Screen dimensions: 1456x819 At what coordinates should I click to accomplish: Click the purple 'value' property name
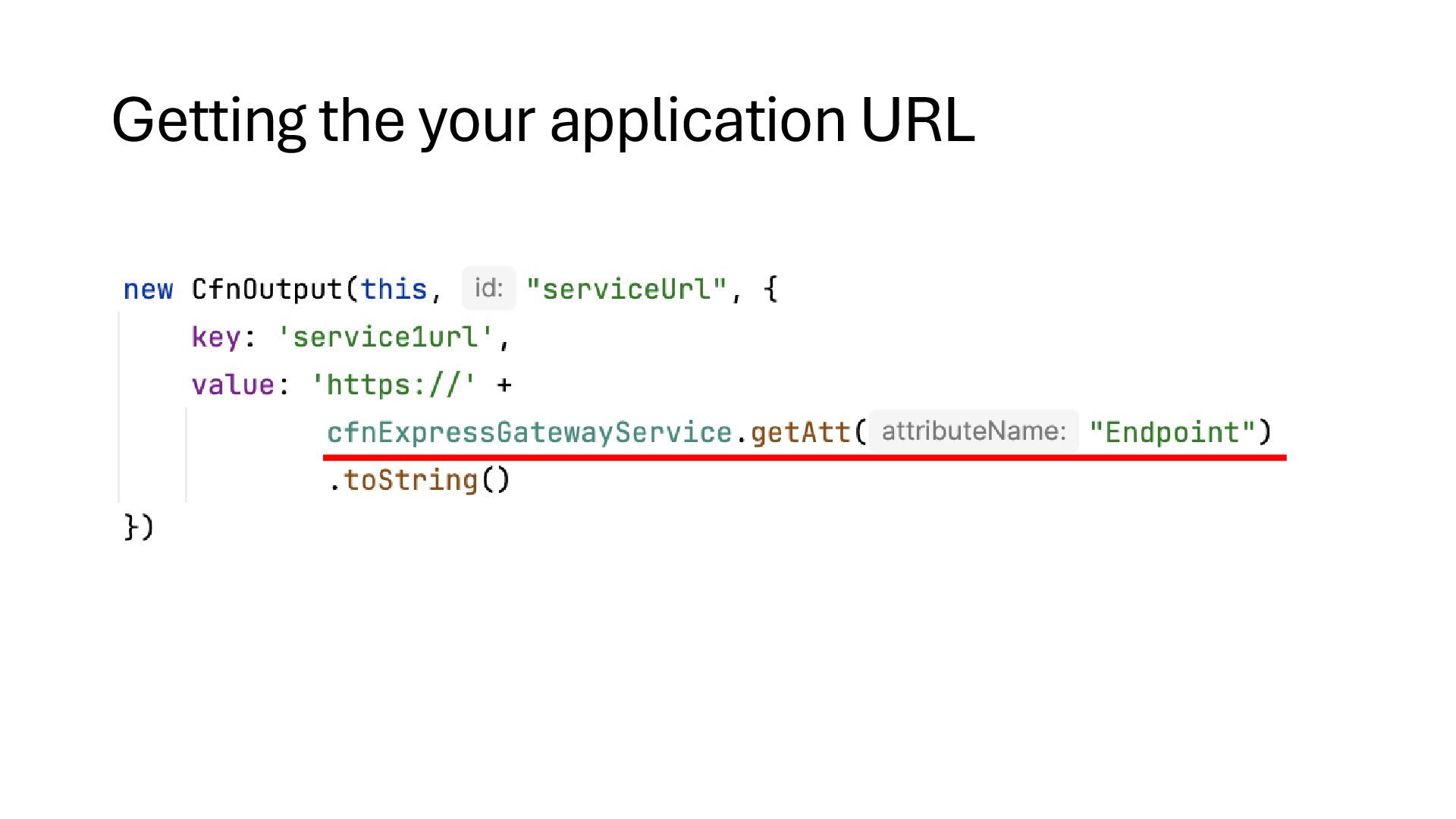click(x=233, y=384)
